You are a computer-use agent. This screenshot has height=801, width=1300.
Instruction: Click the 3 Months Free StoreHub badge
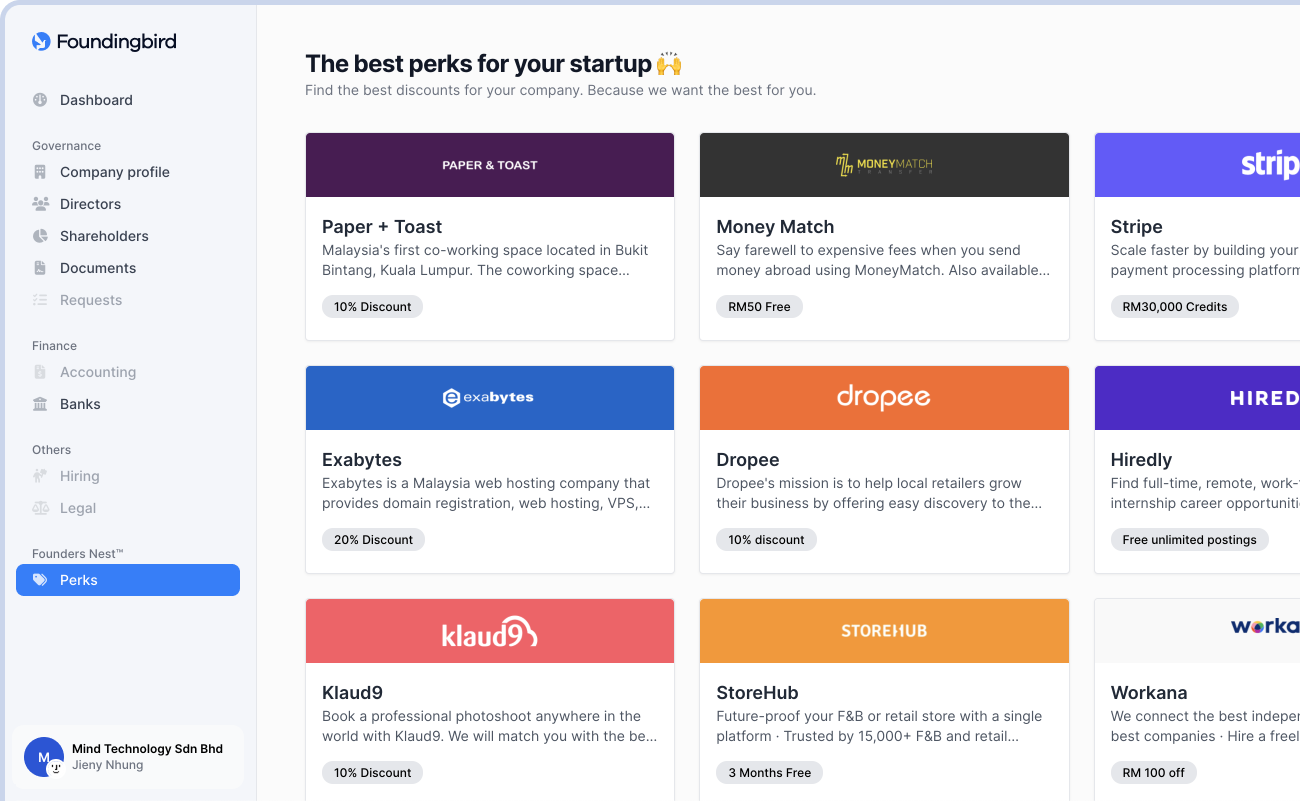point(770,773)
